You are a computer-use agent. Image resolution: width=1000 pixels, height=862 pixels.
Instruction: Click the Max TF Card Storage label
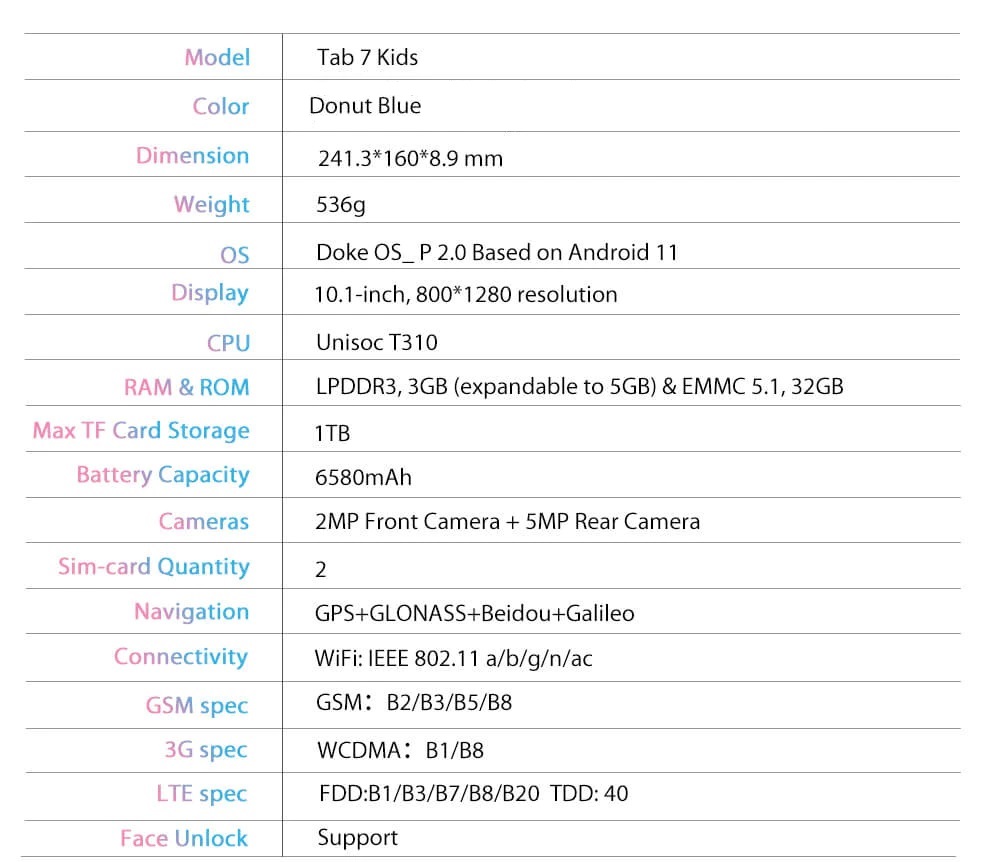coord(141,431)
